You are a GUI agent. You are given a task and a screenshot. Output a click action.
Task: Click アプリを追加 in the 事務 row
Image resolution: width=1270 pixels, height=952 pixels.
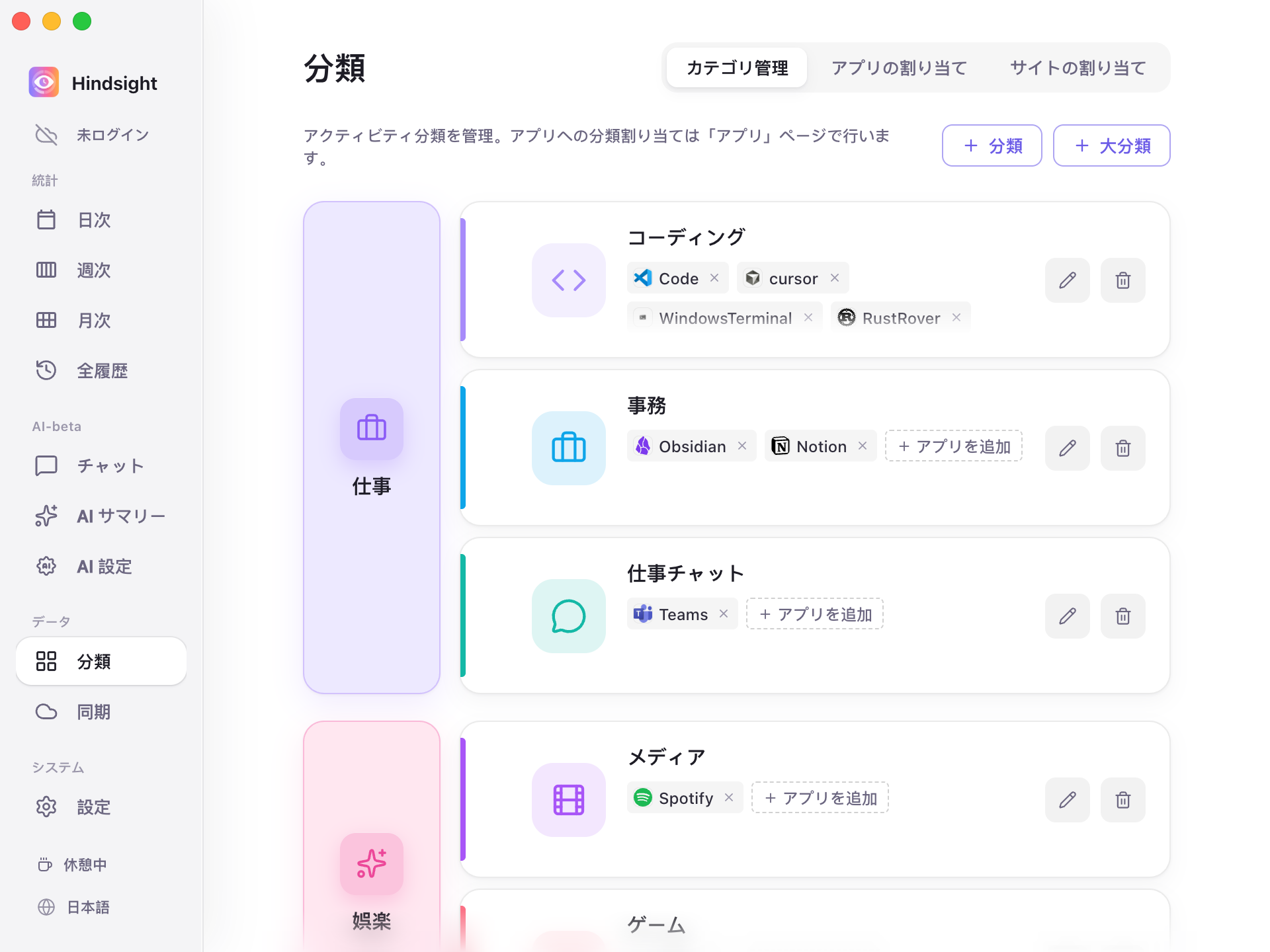click(x=954, y=446)
